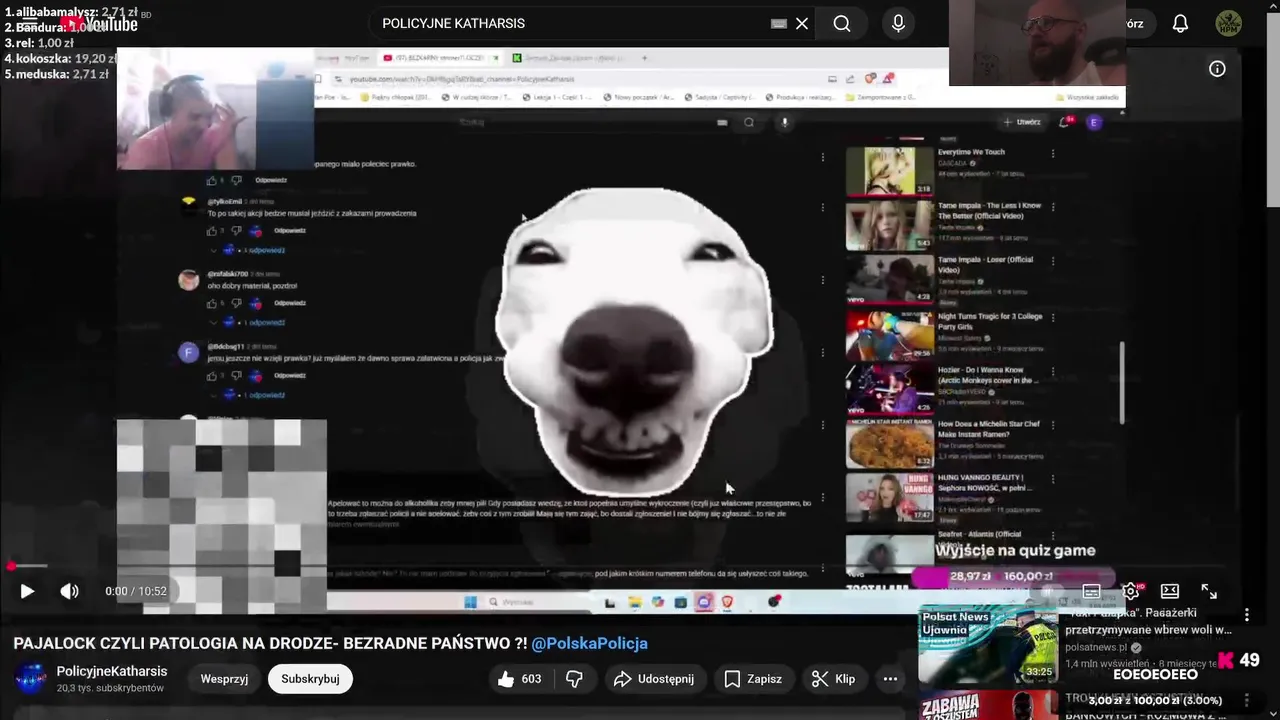The width and height of the screenshot is (1280, 720).
Task: Mute the video with the volume icon
Action: 69,591
